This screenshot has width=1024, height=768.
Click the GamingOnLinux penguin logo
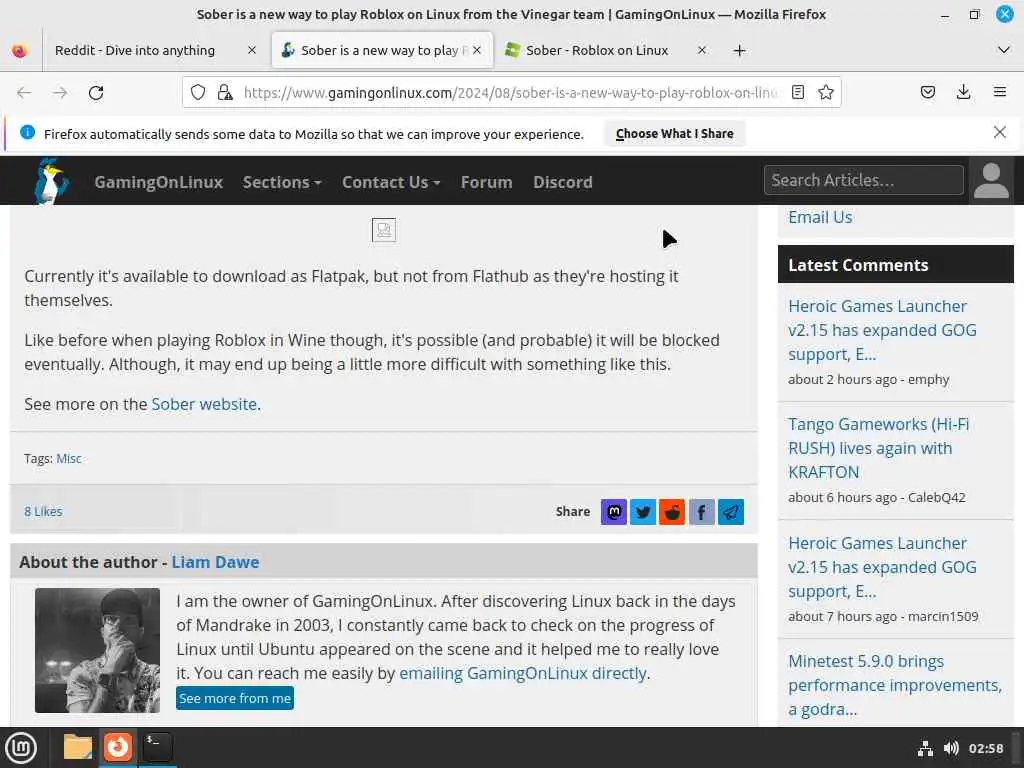click(51, 181)
